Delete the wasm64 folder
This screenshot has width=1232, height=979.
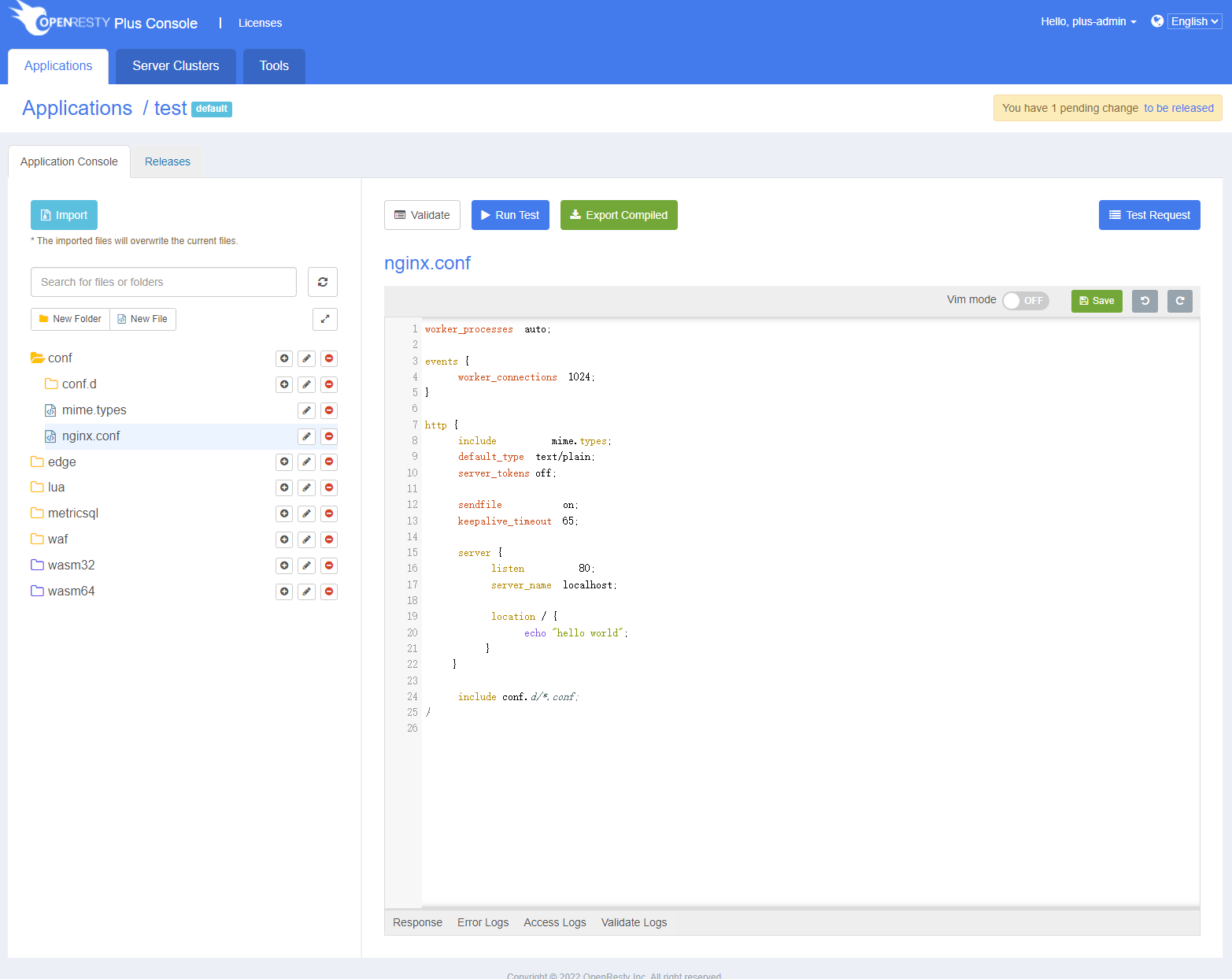pos(329,591)
